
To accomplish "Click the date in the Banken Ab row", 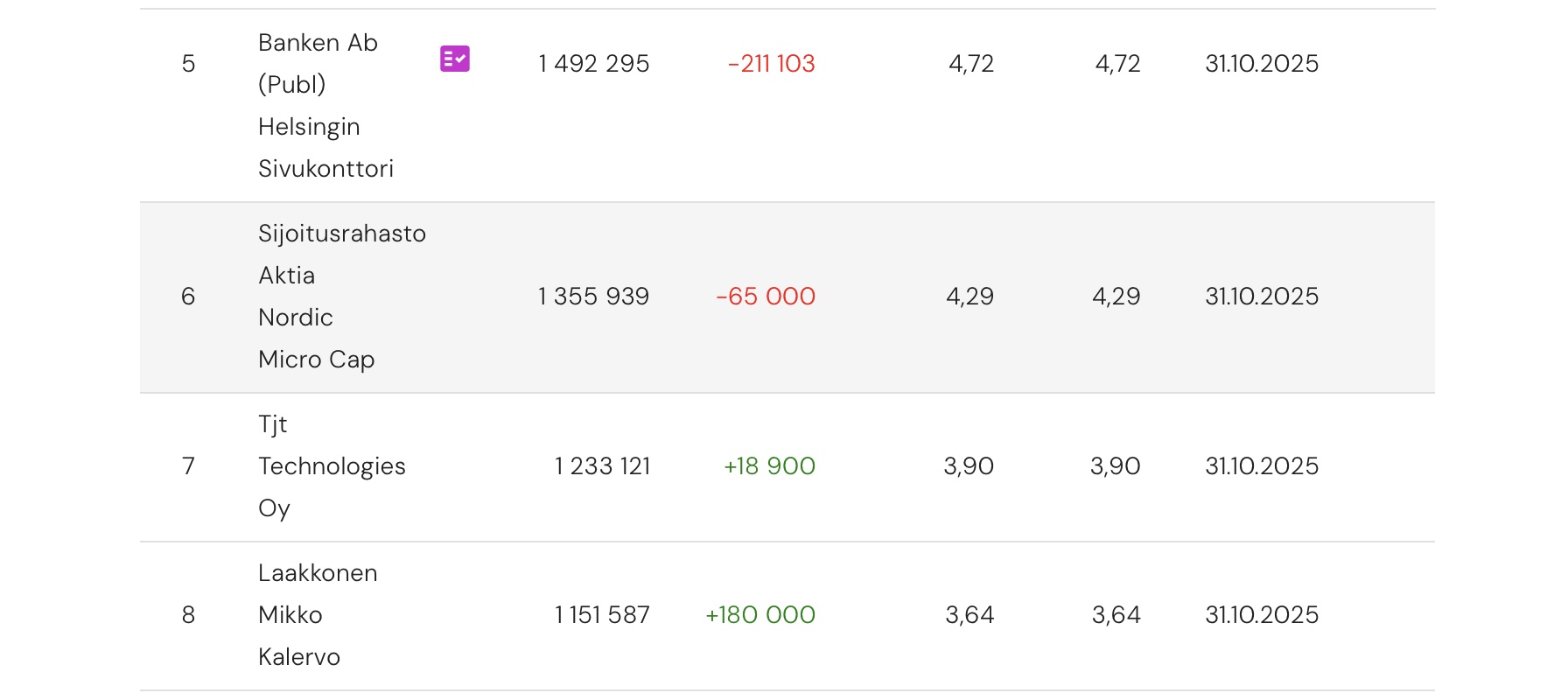I will (x=1262, y=64).
